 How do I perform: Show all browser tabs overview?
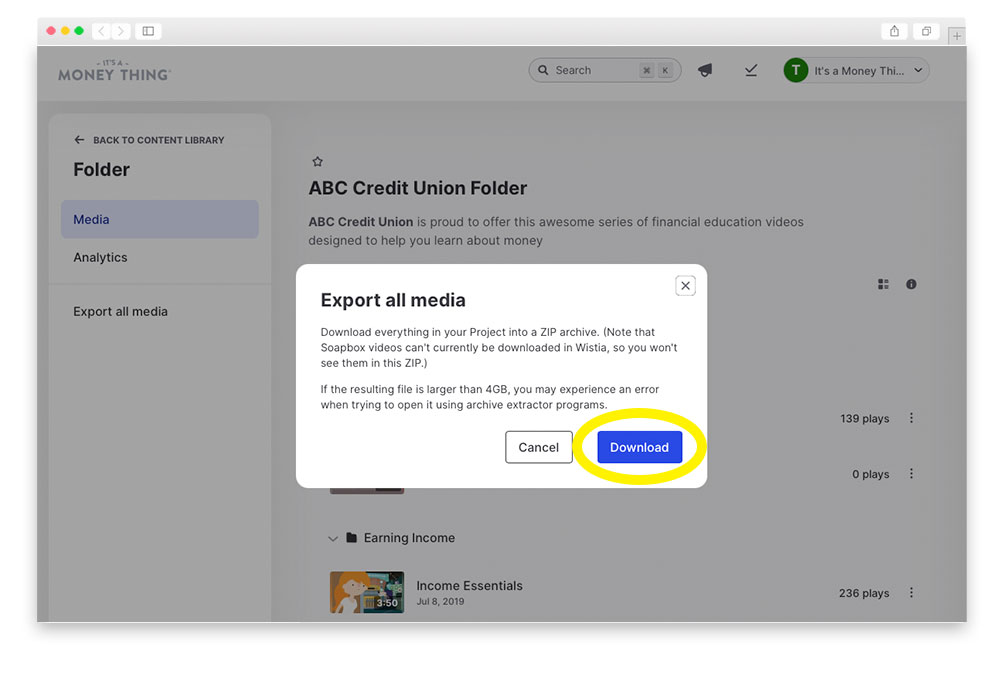coord(926,31)
